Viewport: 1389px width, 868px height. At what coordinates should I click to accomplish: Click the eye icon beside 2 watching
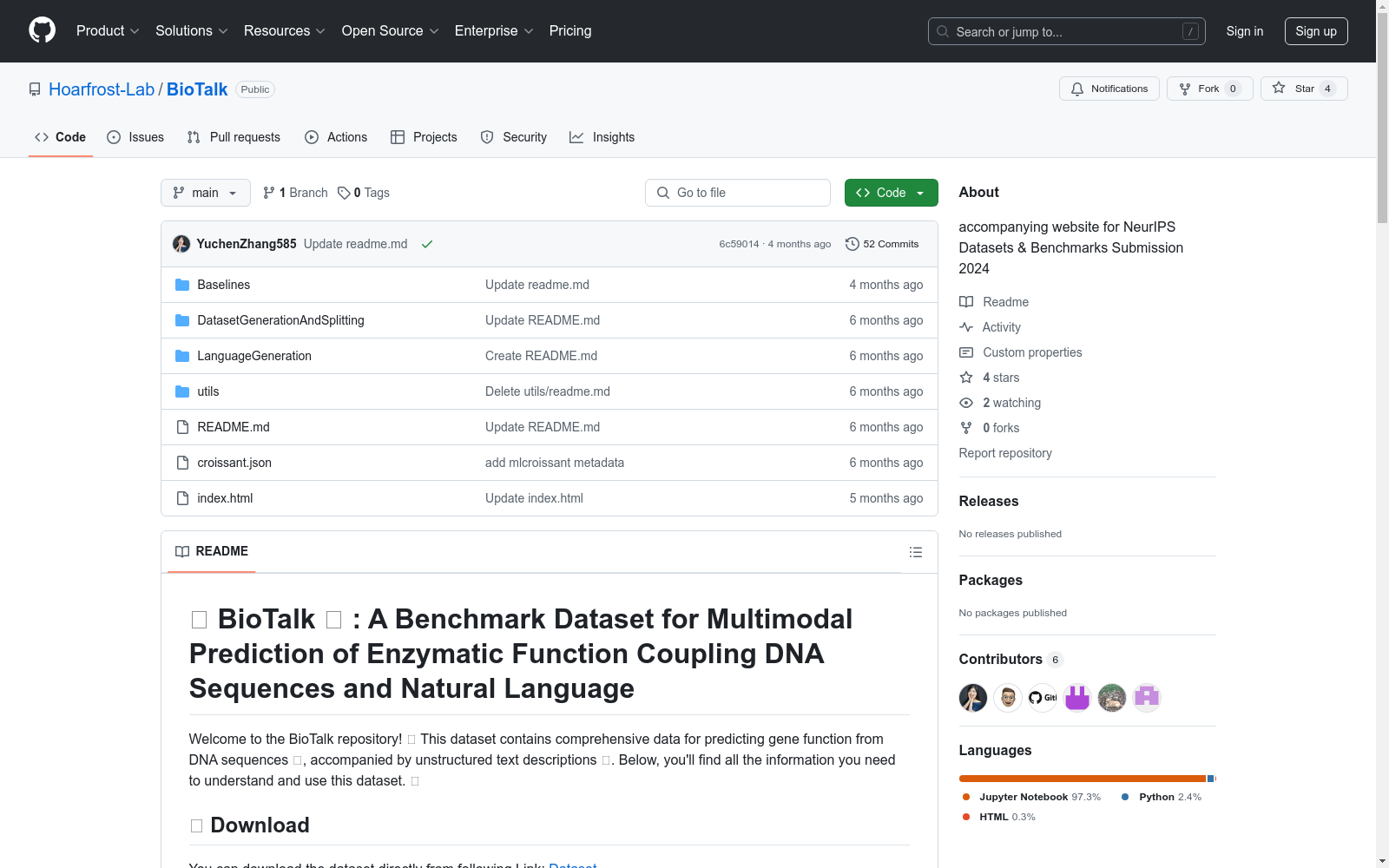(x=966, y=403)
